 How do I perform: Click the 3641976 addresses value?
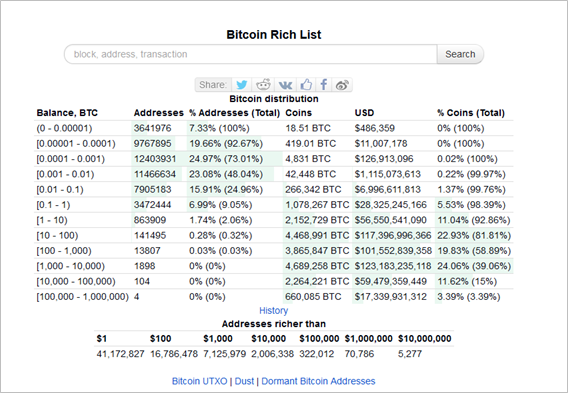point(153,128)
